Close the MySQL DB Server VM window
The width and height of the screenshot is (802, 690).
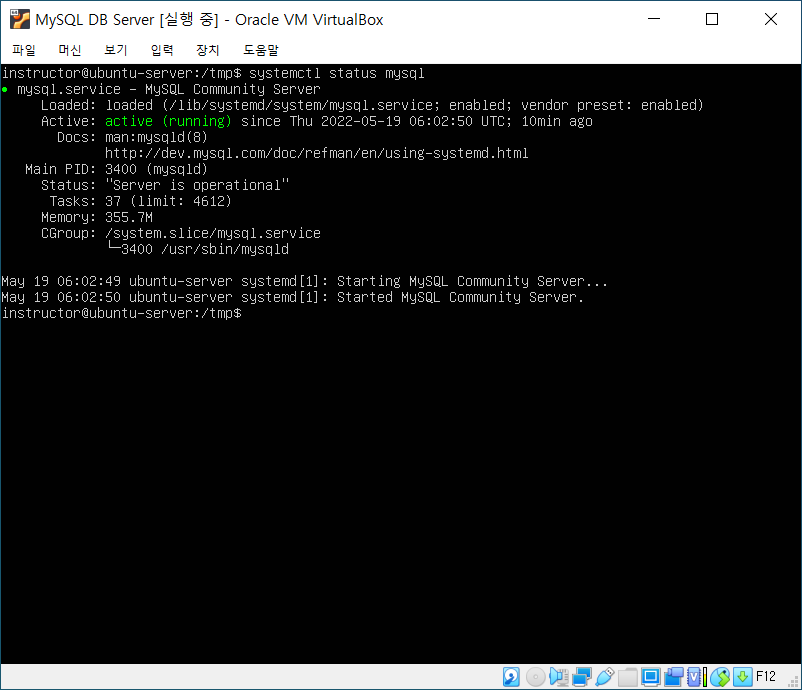(x=771, y=19)
